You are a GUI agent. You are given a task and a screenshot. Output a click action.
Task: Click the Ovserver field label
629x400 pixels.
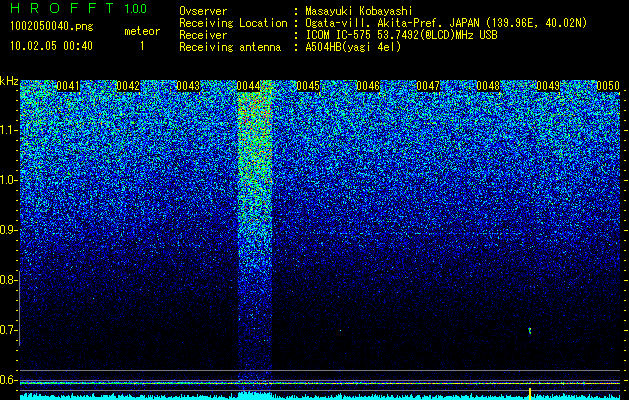tap(203, 11)
